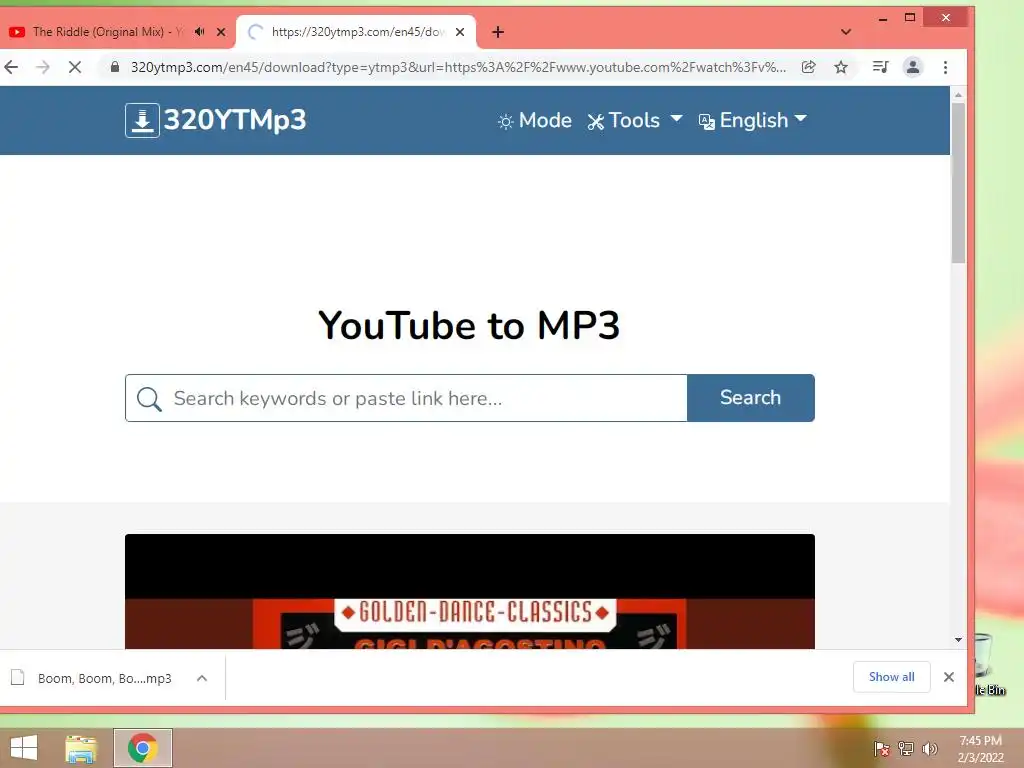The width and height of the screenshot is (1024, 768).
Task: Click the YouTube to MP3 heading
Action: [469, 325]
